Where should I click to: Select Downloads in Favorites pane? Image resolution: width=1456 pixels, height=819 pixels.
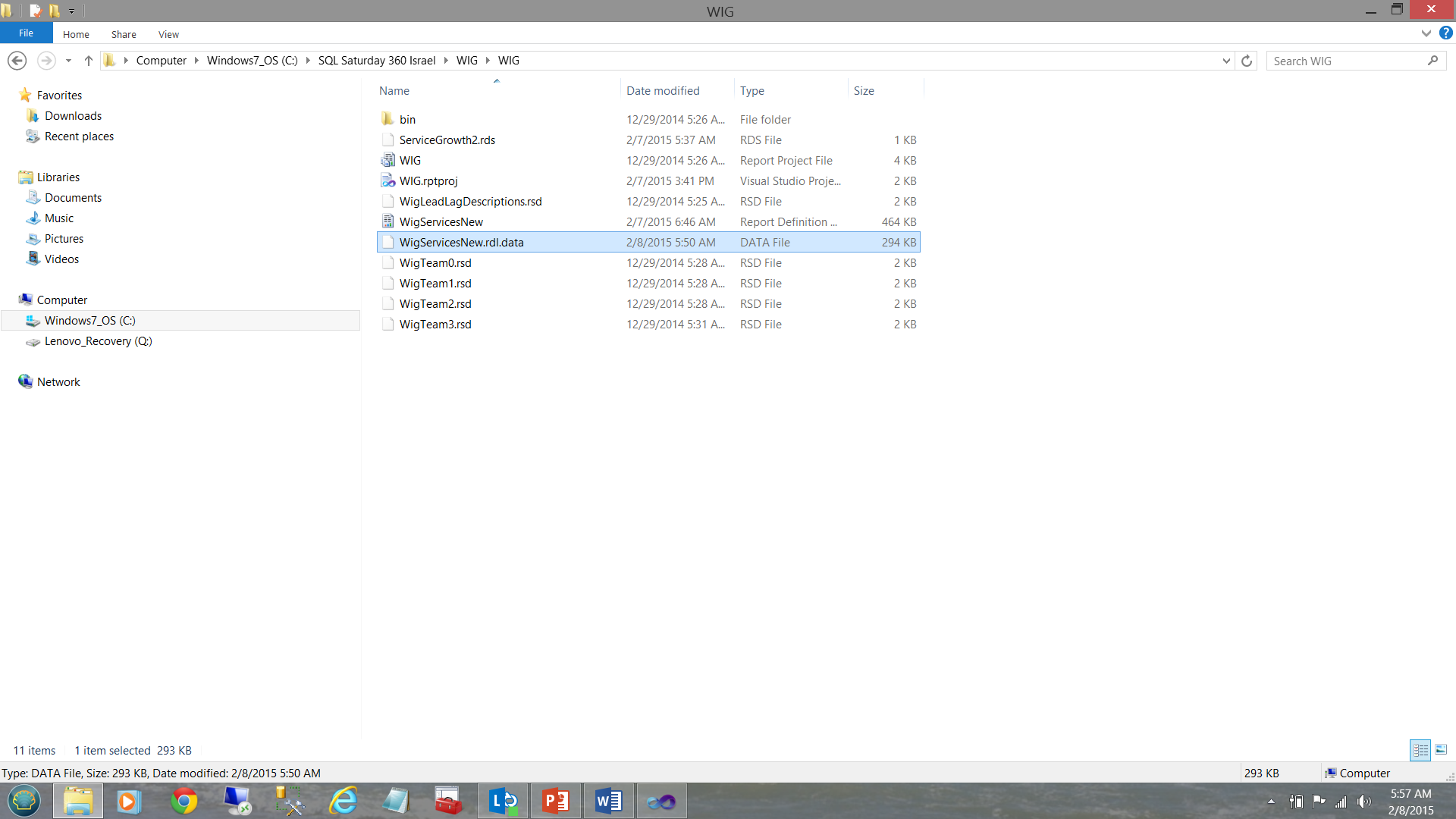click(x=73, y=116)
